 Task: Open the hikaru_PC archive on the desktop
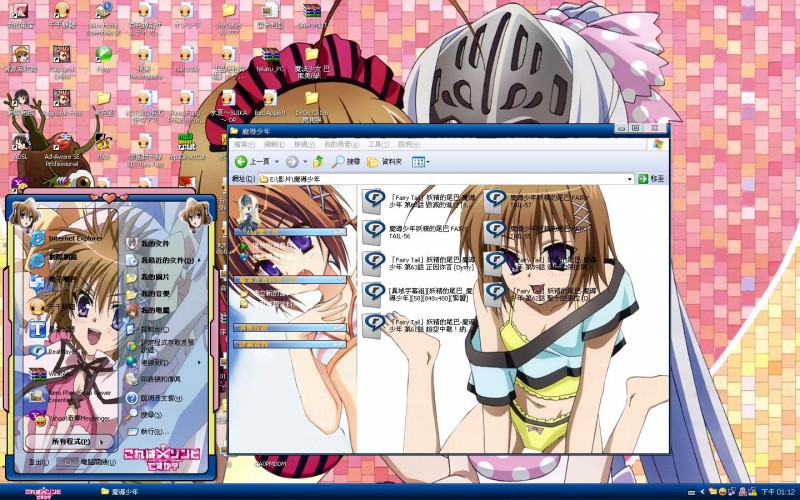coord(270,60)
